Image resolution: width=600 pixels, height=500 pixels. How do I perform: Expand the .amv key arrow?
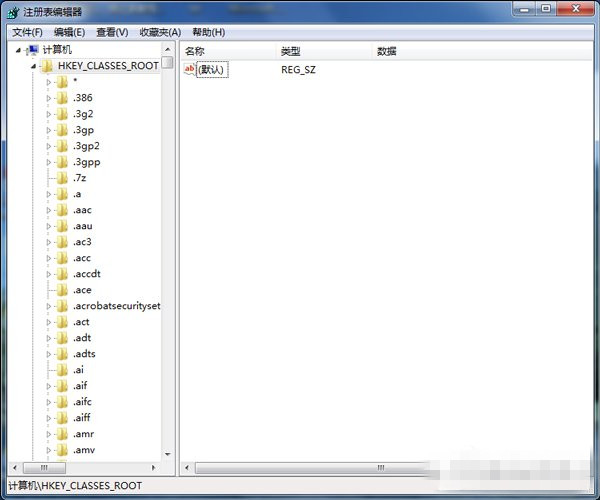point(49,450)
